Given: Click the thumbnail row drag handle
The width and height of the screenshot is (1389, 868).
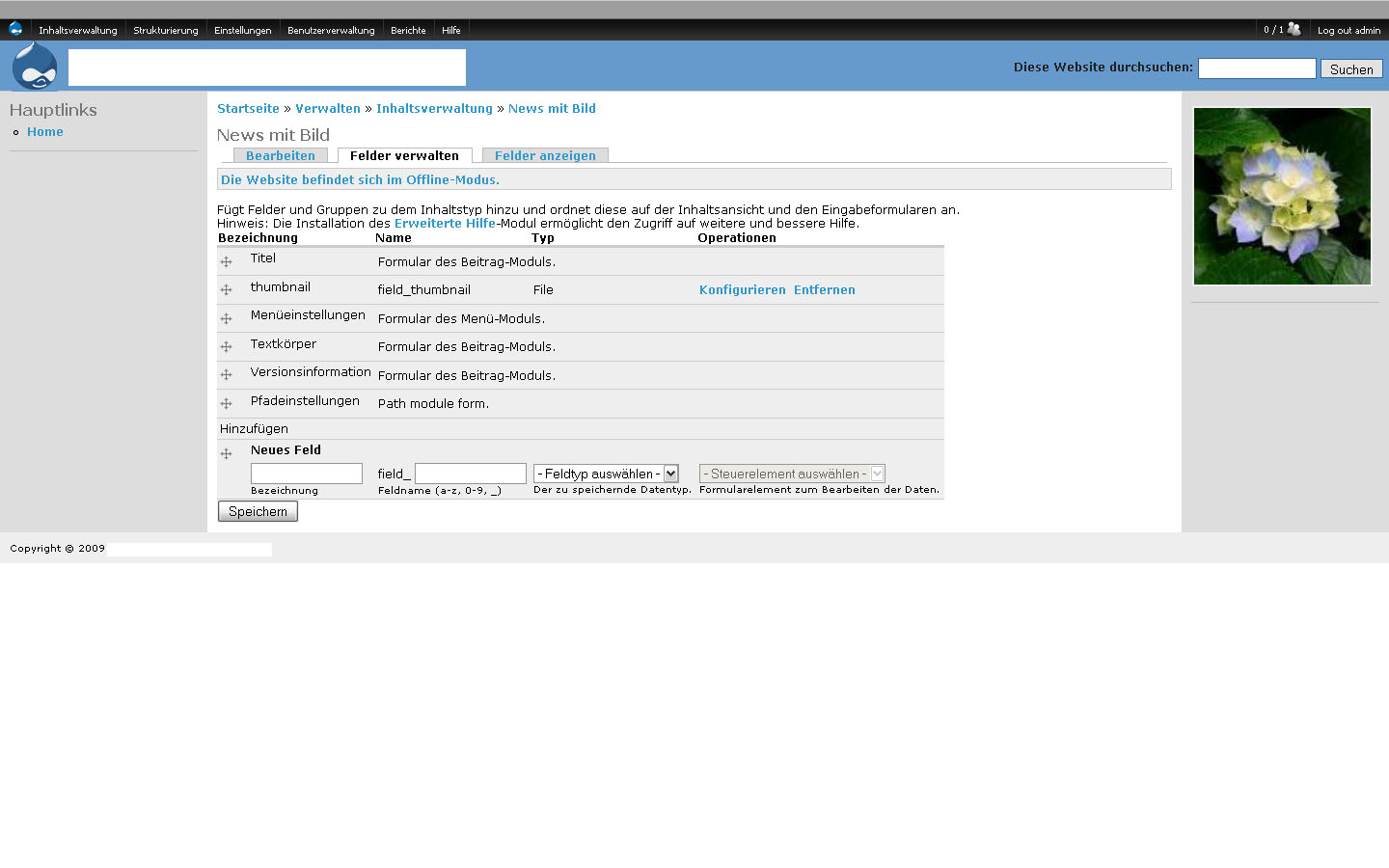Looking at the screenshot, I should [x=226, y=289].
